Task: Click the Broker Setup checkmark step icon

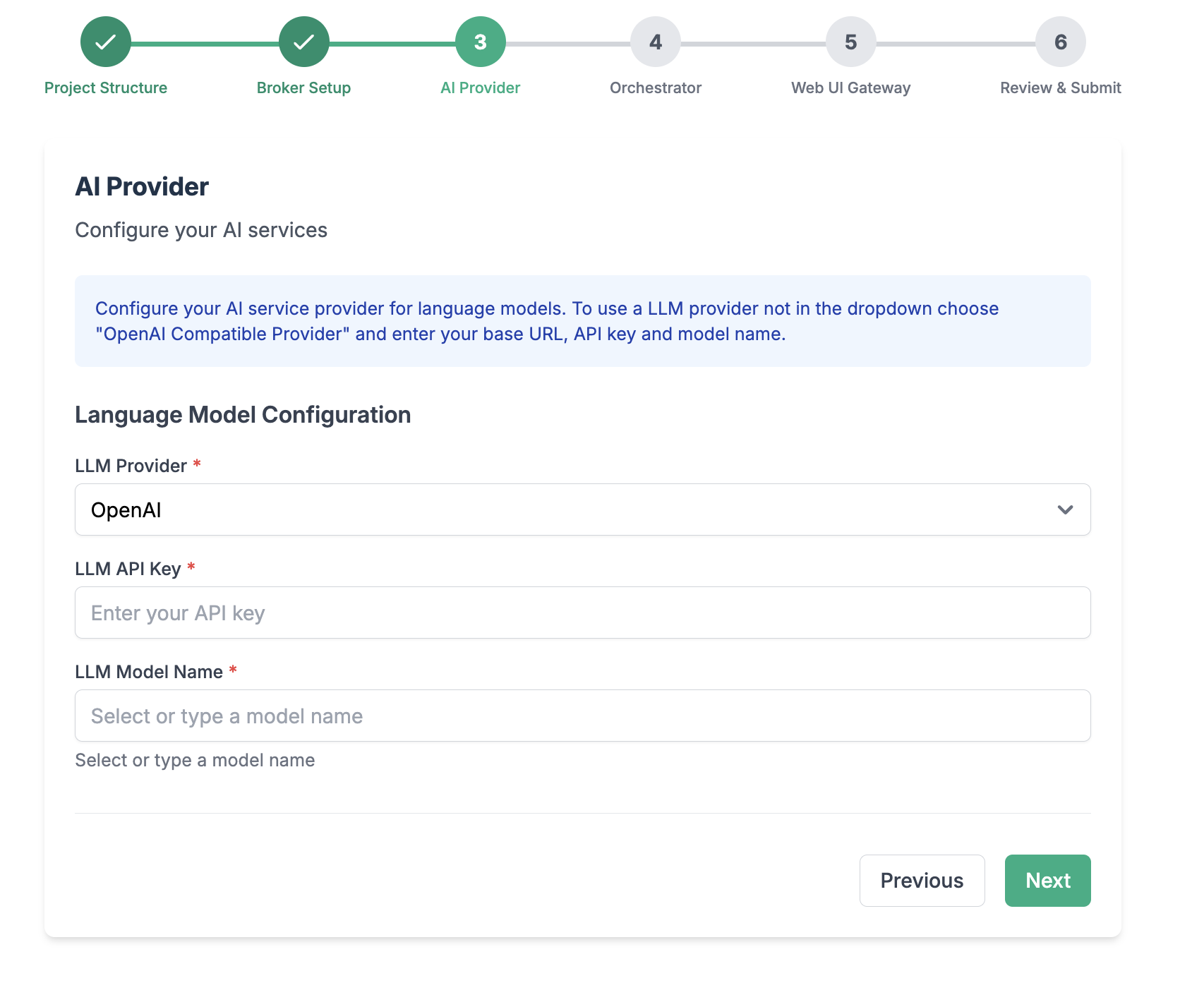Action: [x=304, y=42]
